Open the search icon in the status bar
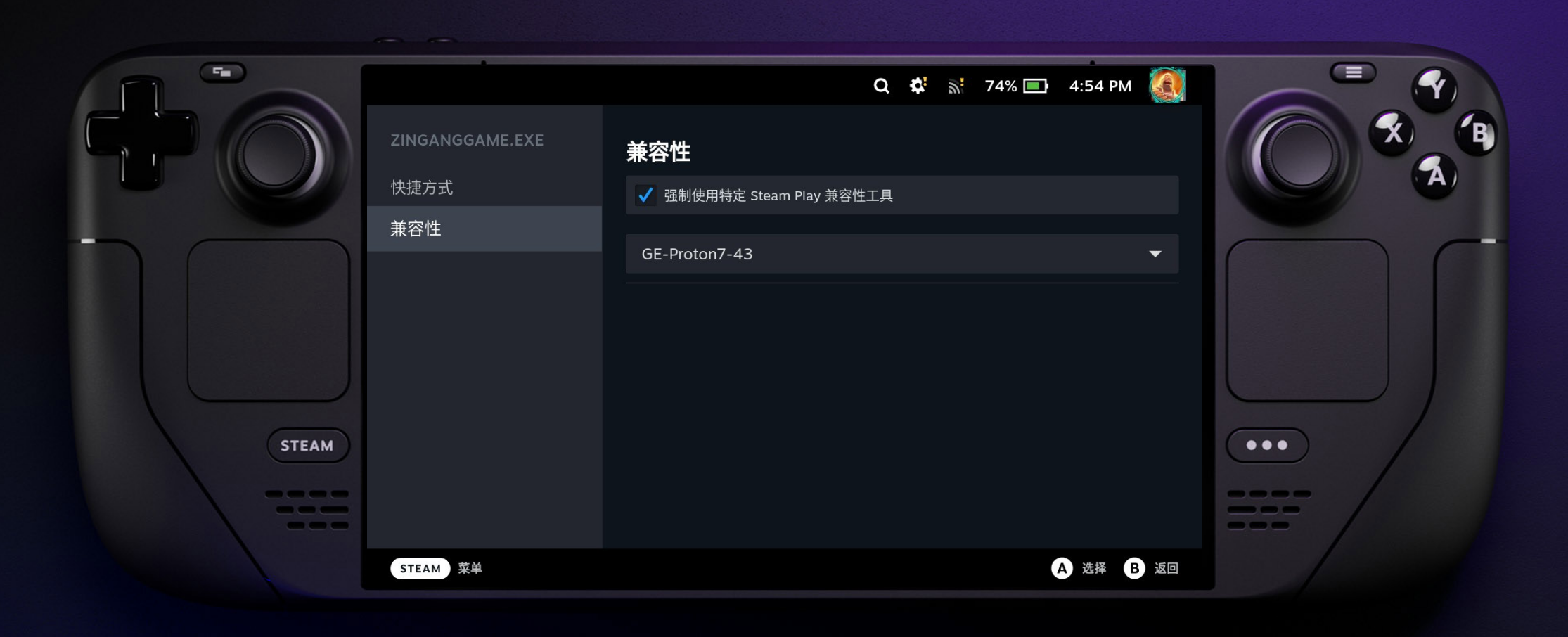The width and height of the screenshot is (1568, 637). (x=881, y=86)
